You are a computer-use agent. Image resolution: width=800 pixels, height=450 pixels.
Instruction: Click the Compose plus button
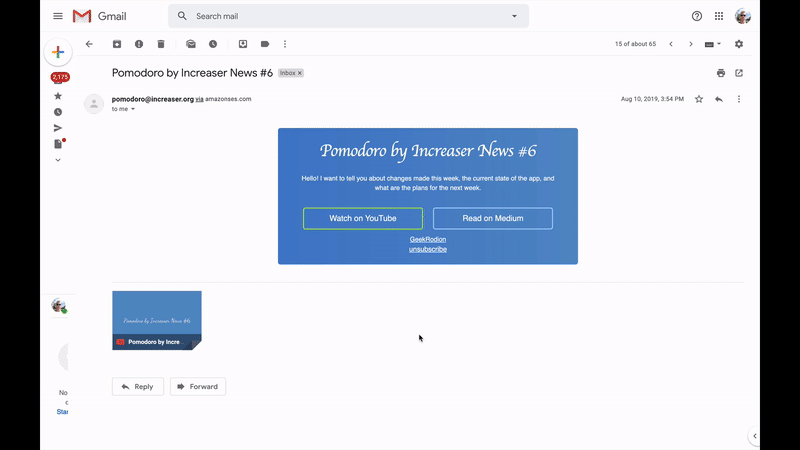coord(58,52)
